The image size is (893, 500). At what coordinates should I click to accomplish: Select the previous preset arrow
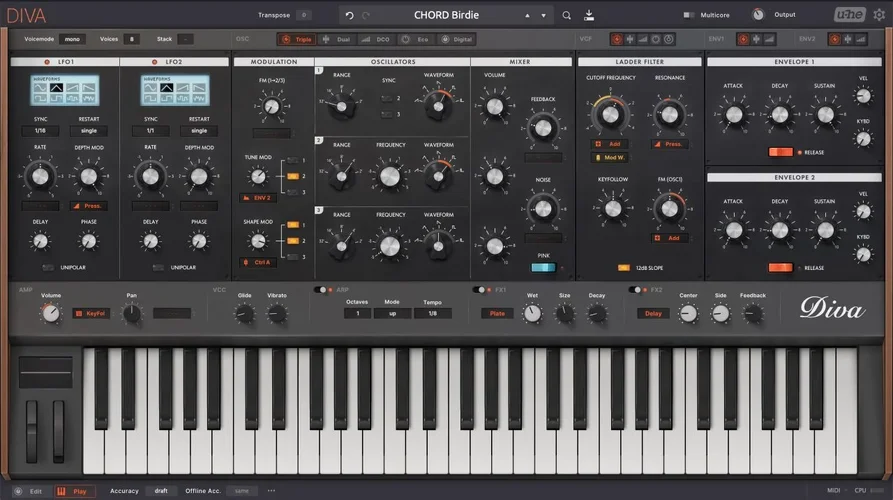(528, 16)
